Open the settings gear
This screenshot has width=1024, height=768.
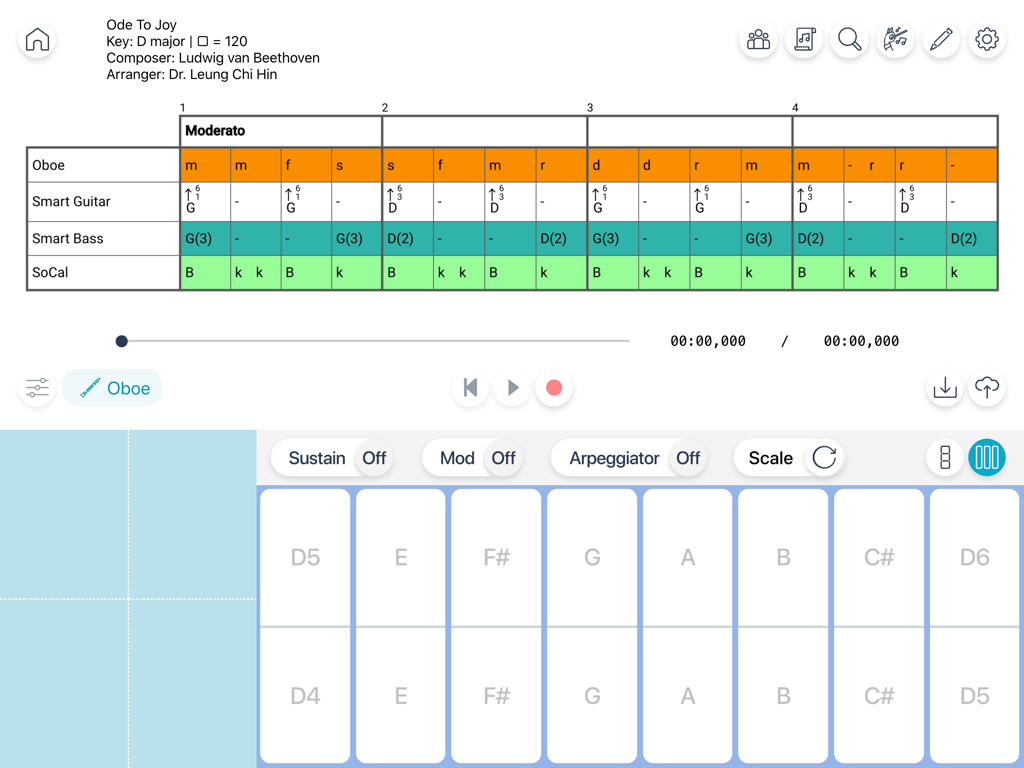(987, 40)
